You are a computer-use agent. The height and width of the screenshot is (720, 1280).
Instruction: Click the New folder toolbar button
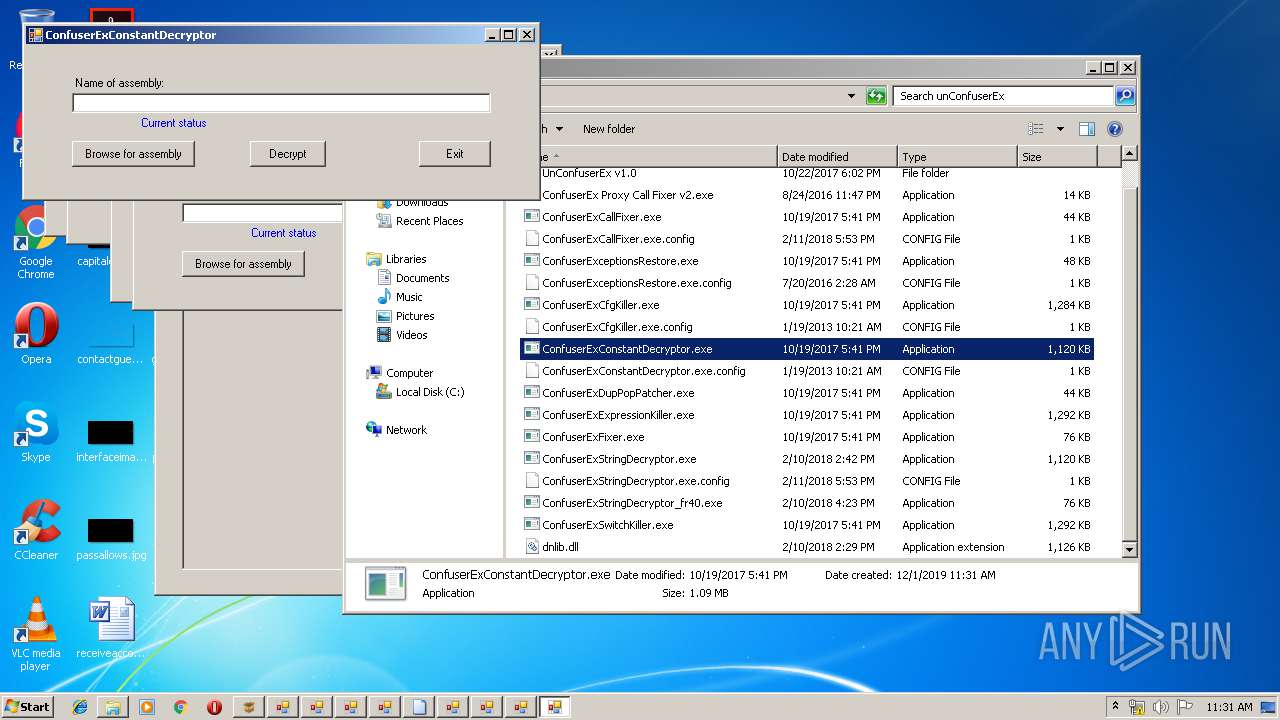[609, 129]
